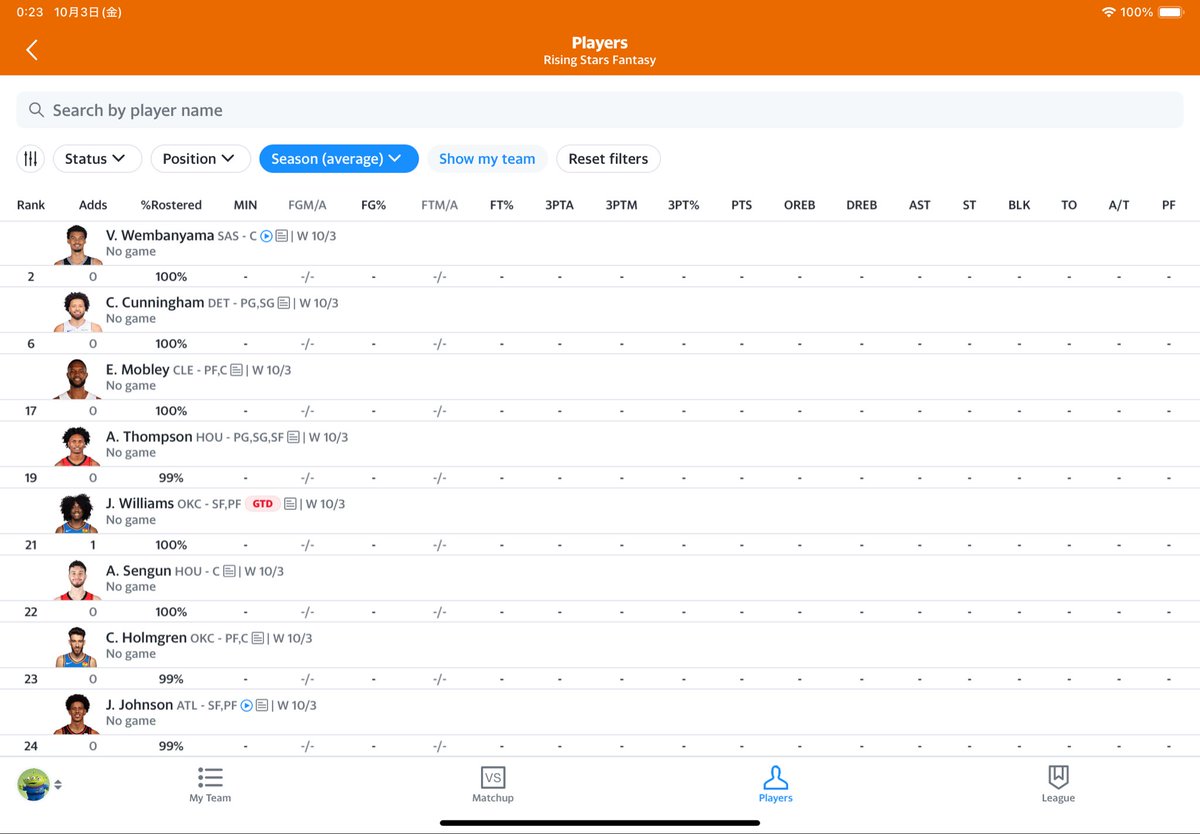Viewport: 1200px width, 834px height.
Task: Open A. Sengun's player notes icon
Action: (x=230, y=571)
